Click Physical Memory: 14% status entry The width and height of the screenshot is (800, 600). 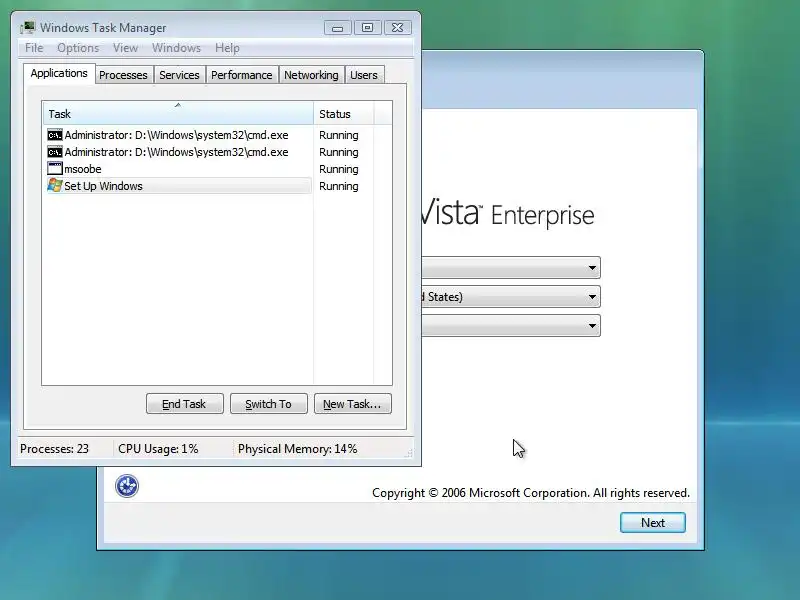(297, 448)
